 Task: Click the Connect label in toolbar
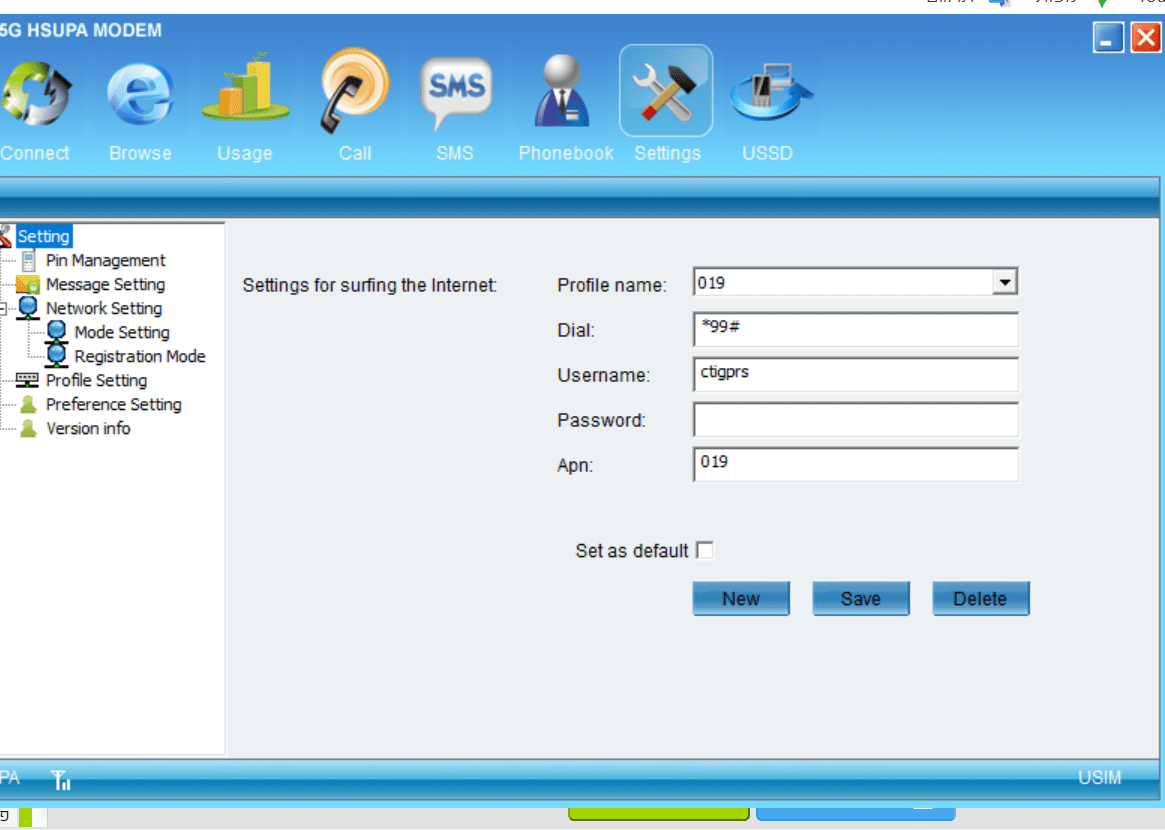click(x=34, y=153)
